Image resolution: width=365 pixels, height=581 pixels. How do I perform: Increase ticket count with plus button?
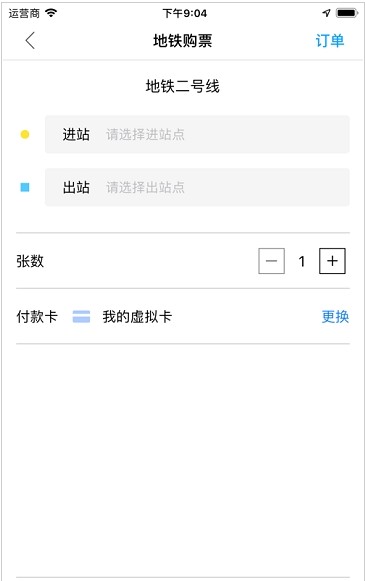(332, 261)
